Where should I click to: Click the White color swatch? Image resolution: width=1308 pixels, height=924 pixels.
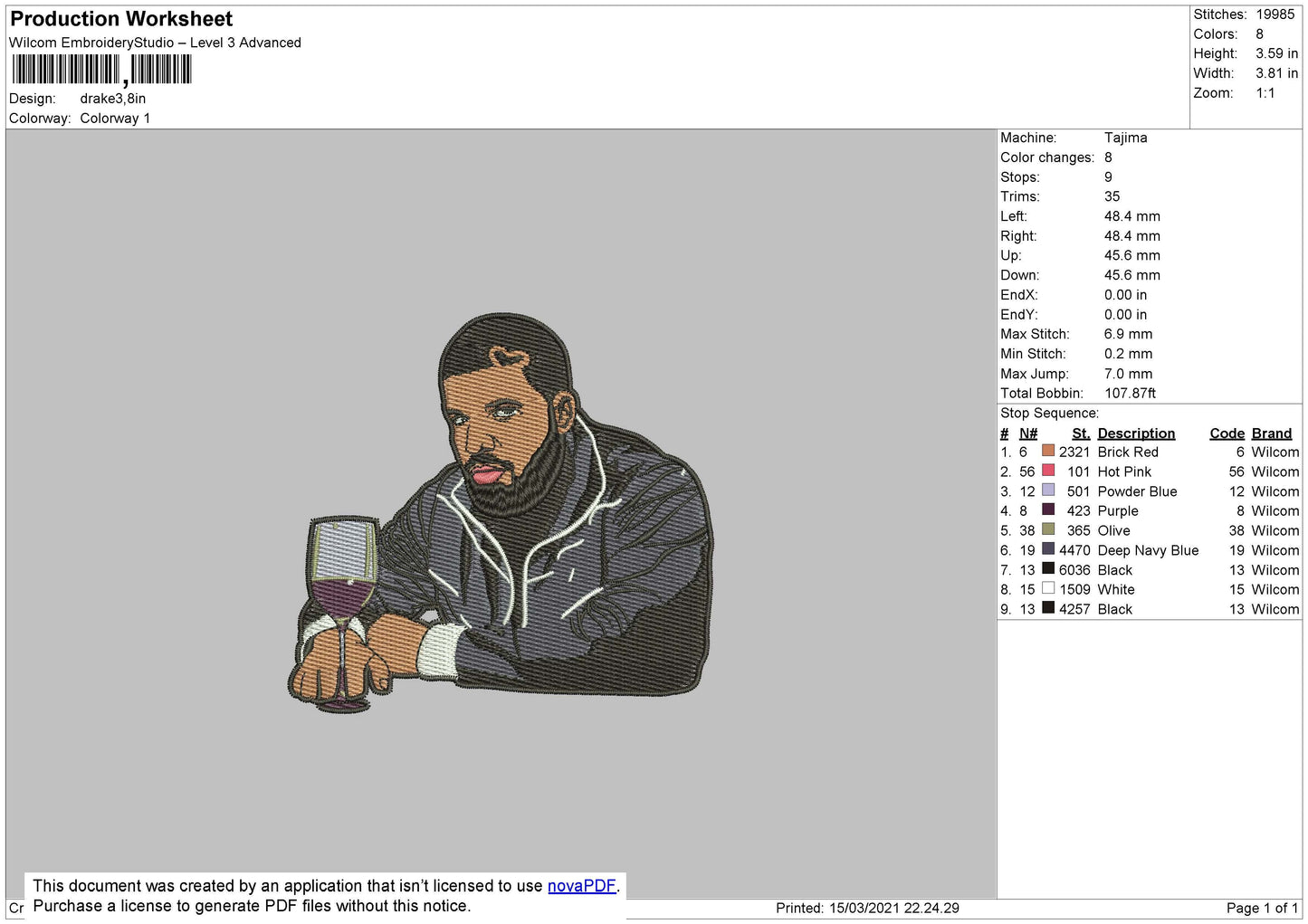1048,588
